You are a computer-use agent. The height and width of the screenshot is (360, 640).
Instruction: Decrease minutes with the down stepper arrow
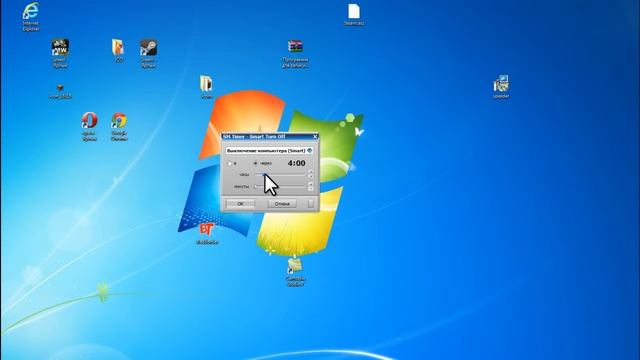coord(311,189)
